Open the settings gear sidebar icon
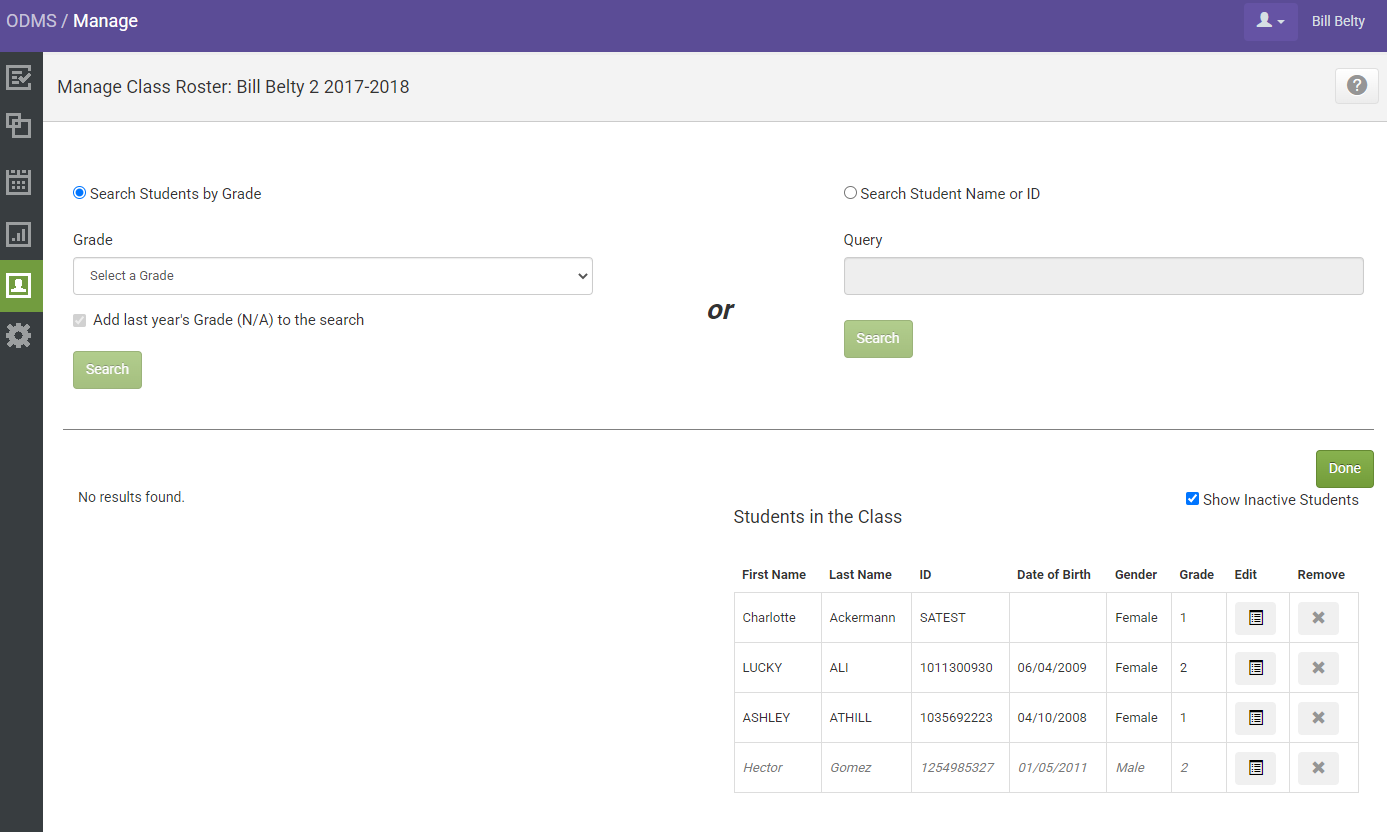Image resolution: width=1387 pixels, height=832 pixels. click(x=18, y=336)
